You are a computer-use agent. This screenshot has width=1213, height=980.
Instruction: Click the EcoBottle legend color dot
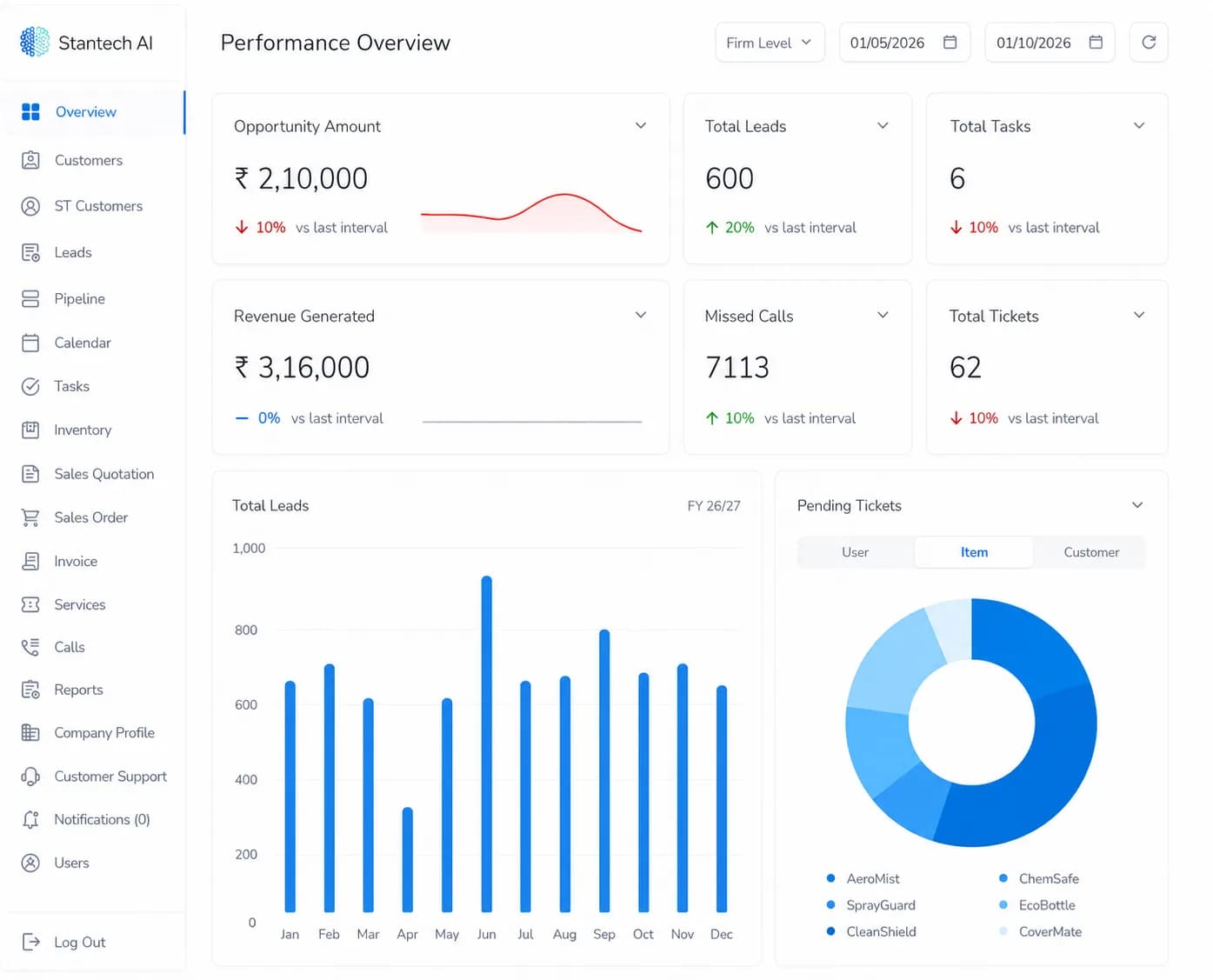pos(1003,905)
